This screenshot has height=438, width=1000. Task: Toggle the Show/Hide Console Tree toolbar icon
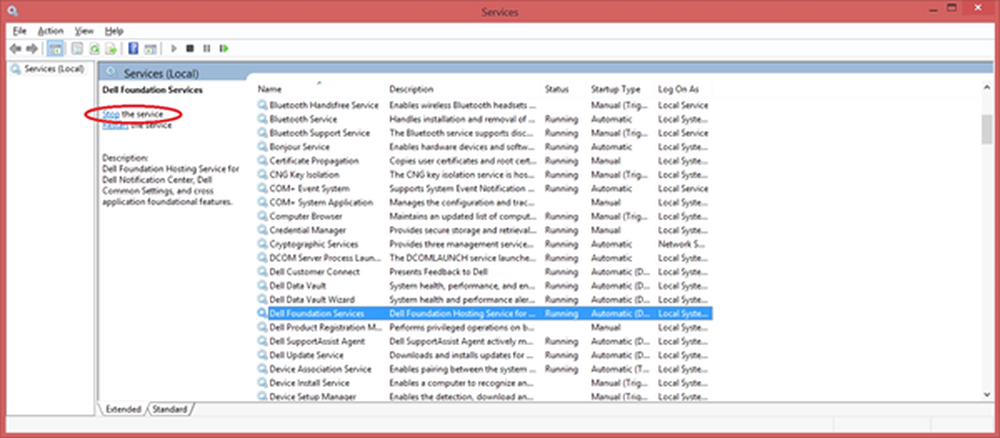[x=55, y=48]
